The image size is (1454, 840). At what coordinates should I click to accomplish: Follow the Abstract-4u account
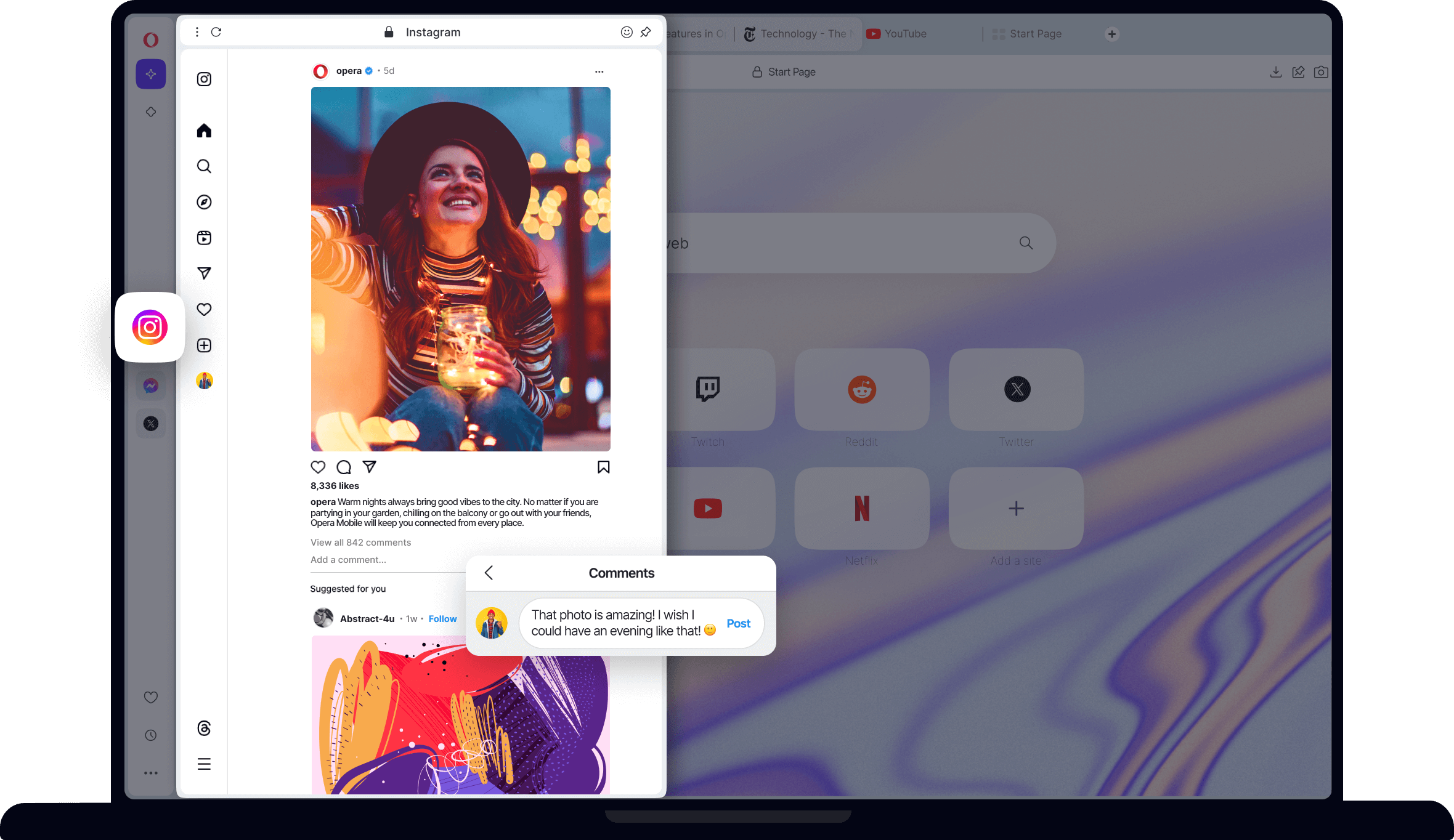click(x=442, y=618)
